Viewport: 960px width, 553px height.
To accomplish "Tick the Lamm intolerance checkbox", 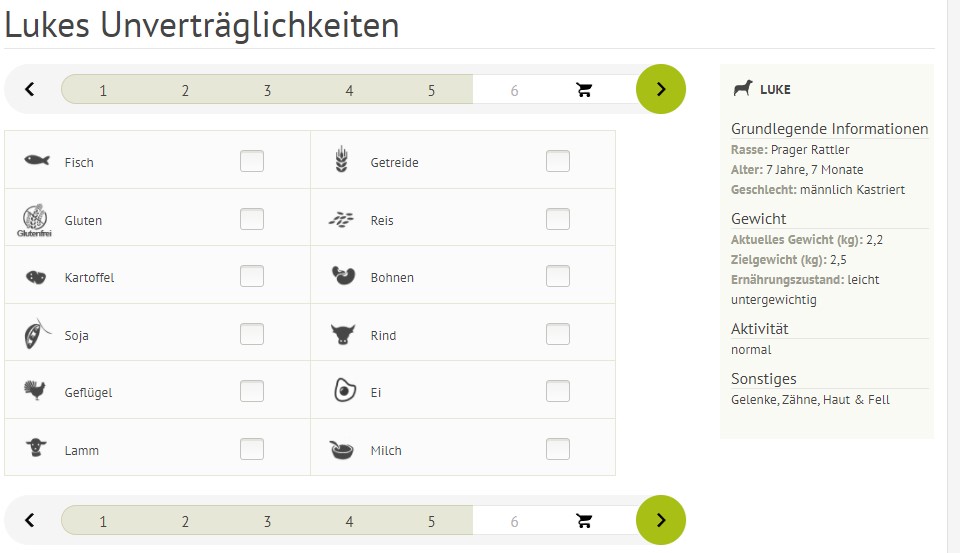I will coord(252,449).
